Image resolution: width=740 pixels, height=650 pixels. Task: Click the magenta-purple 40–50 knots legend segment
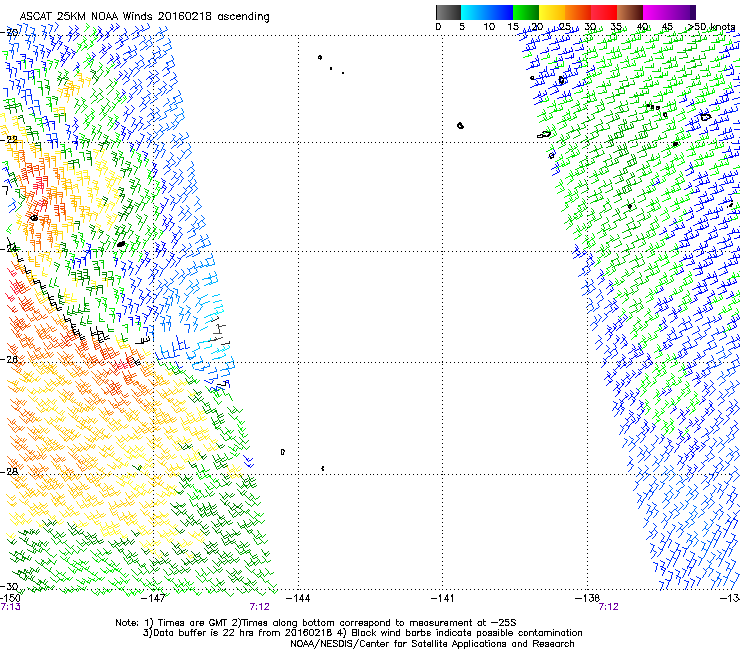[666, 12]
